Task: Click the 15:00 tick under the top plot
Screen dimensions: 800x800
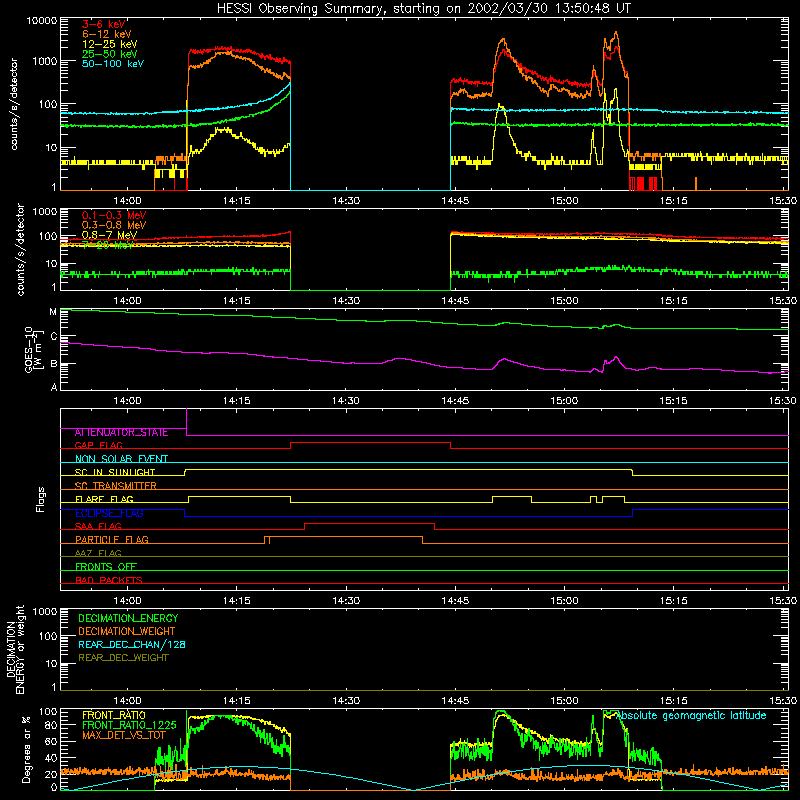Action: point(564,201)
